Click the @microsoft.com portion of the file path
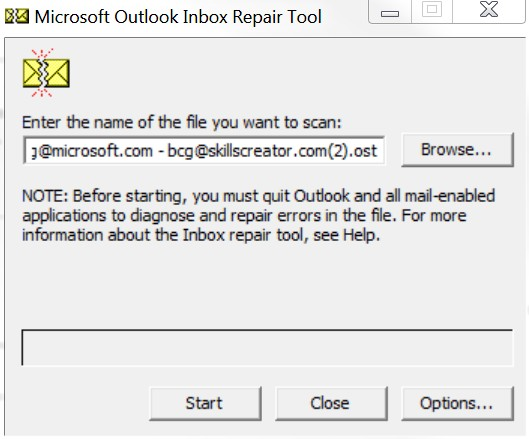This screenshot has height=439, width=529. point(95,151)
